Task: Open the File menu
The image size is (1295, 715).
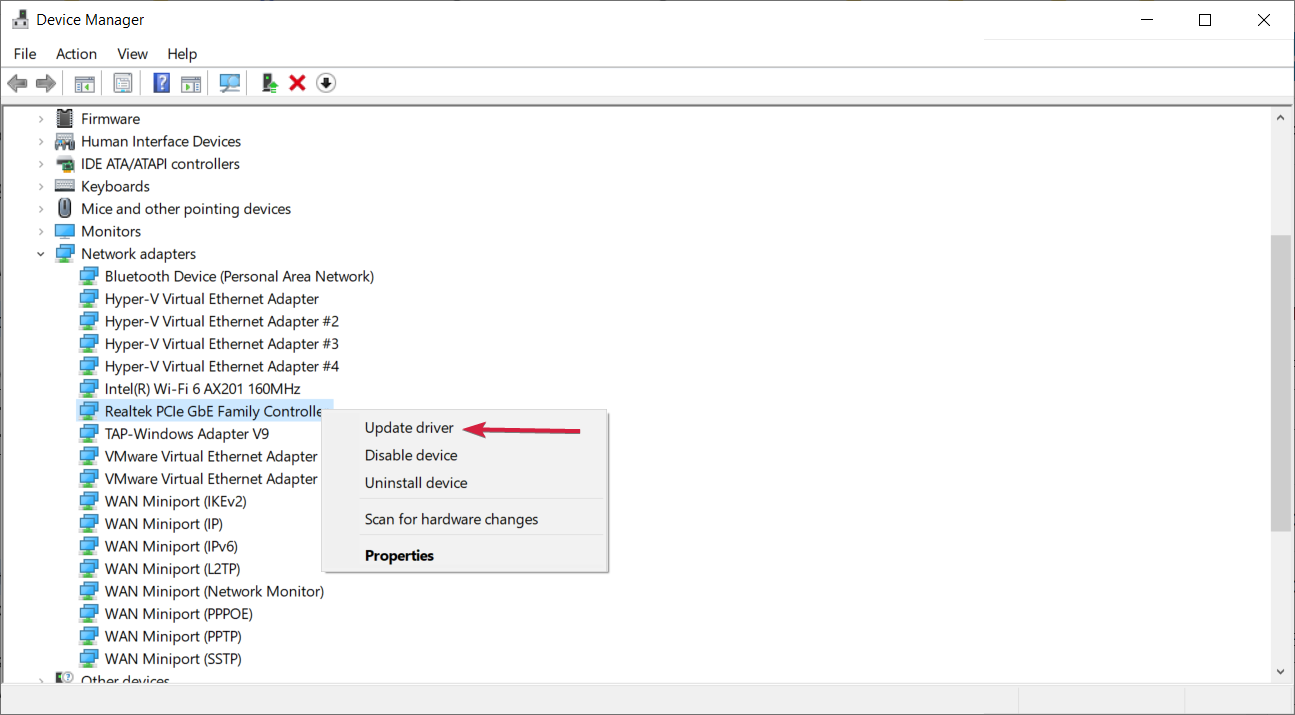Action: pyautogui.click(x=25, y=54)
